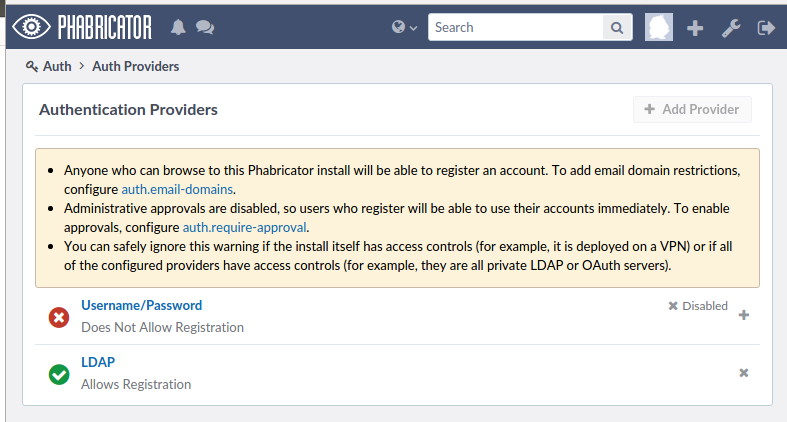Click the log out icon
This screenshot has height=422, width=787.
pyautogui.click(x=767, y=28)
